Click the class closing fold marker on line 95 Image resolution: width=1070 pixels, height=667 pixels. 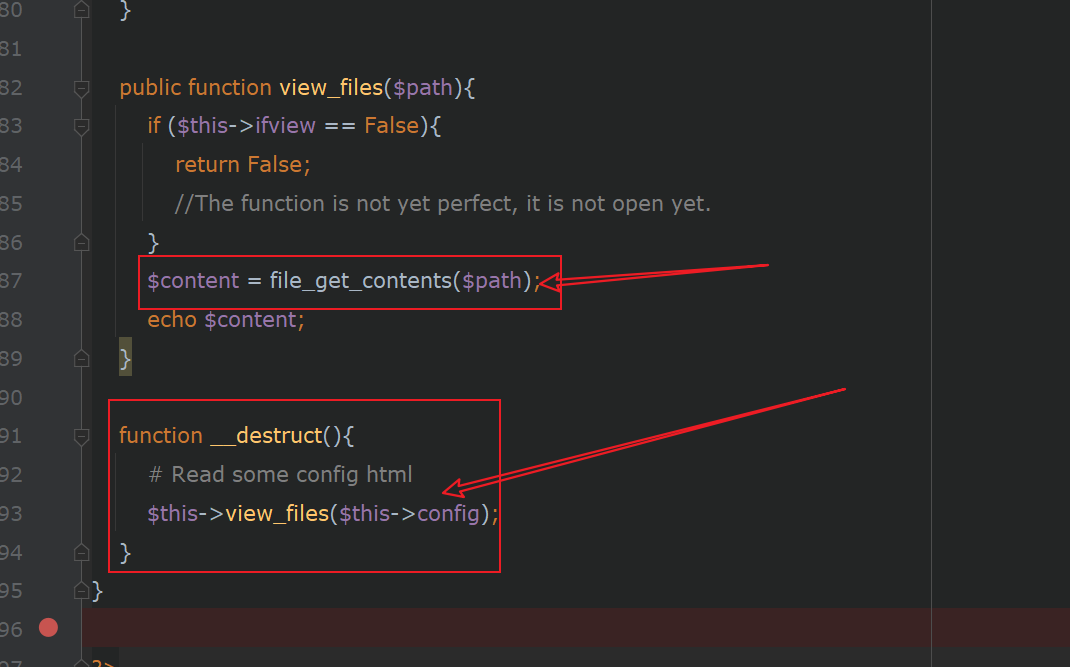point(81,590)
